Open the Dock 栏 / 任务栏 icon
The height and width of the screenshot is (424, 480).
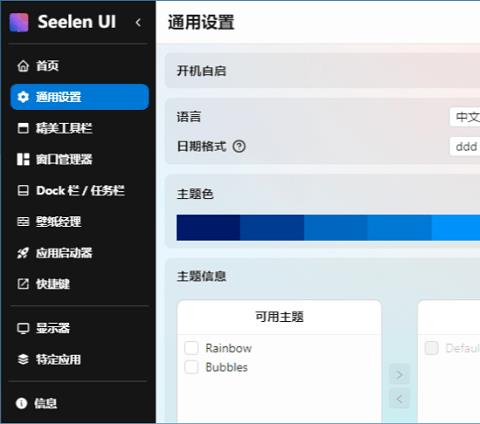tap(23, 190)
